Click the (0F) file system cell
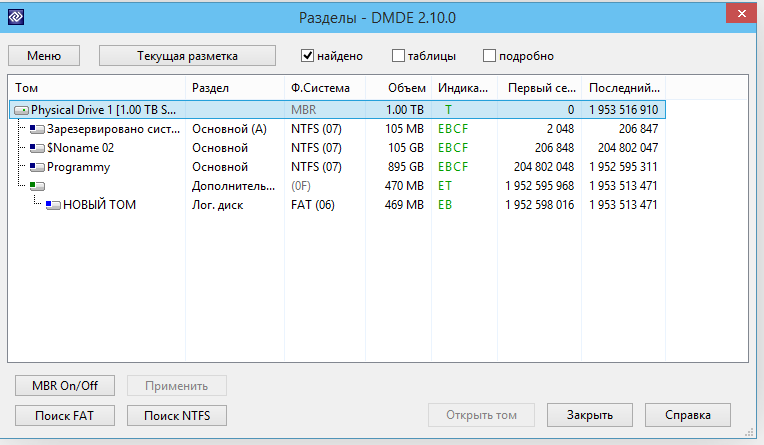Image resolution: width=764 pixels, height=445 pixels. [301, 186]
